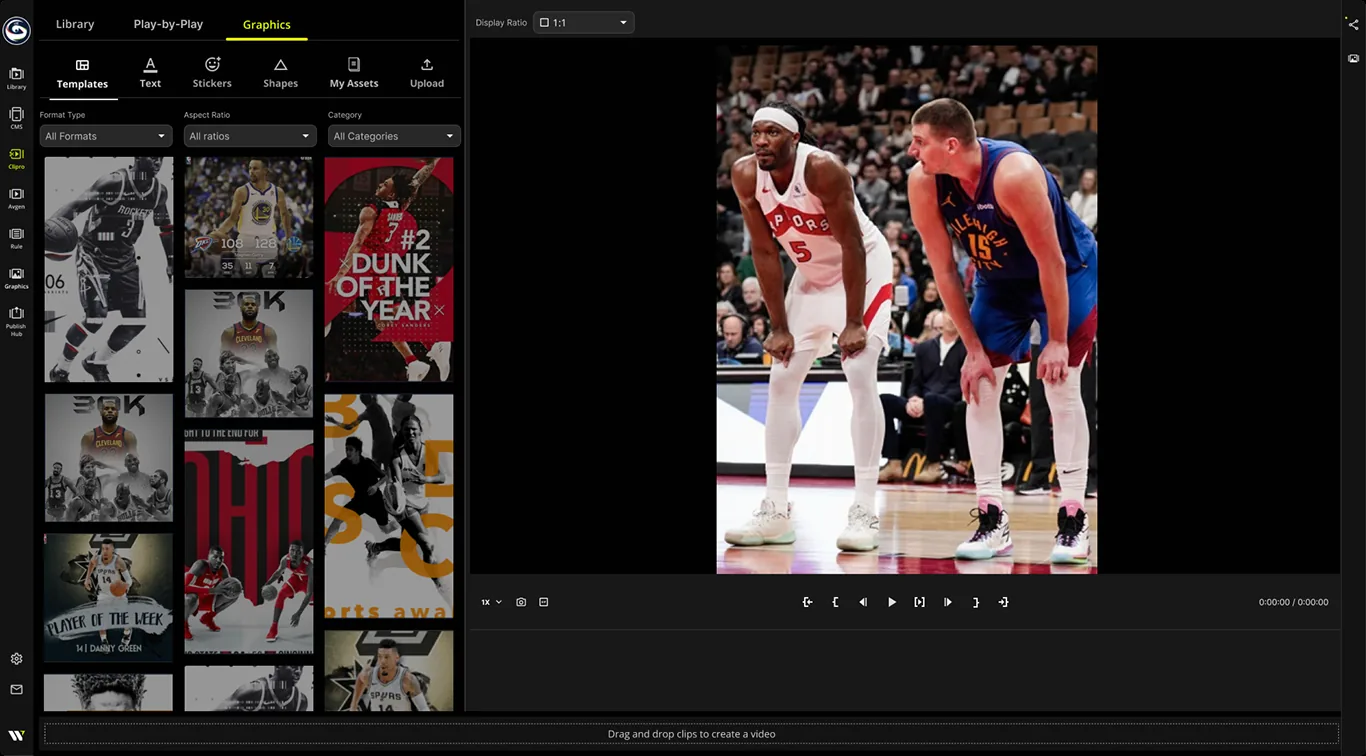
Task: Open the mail envelope icon in sidebar
Action: [x=16, y=689]
